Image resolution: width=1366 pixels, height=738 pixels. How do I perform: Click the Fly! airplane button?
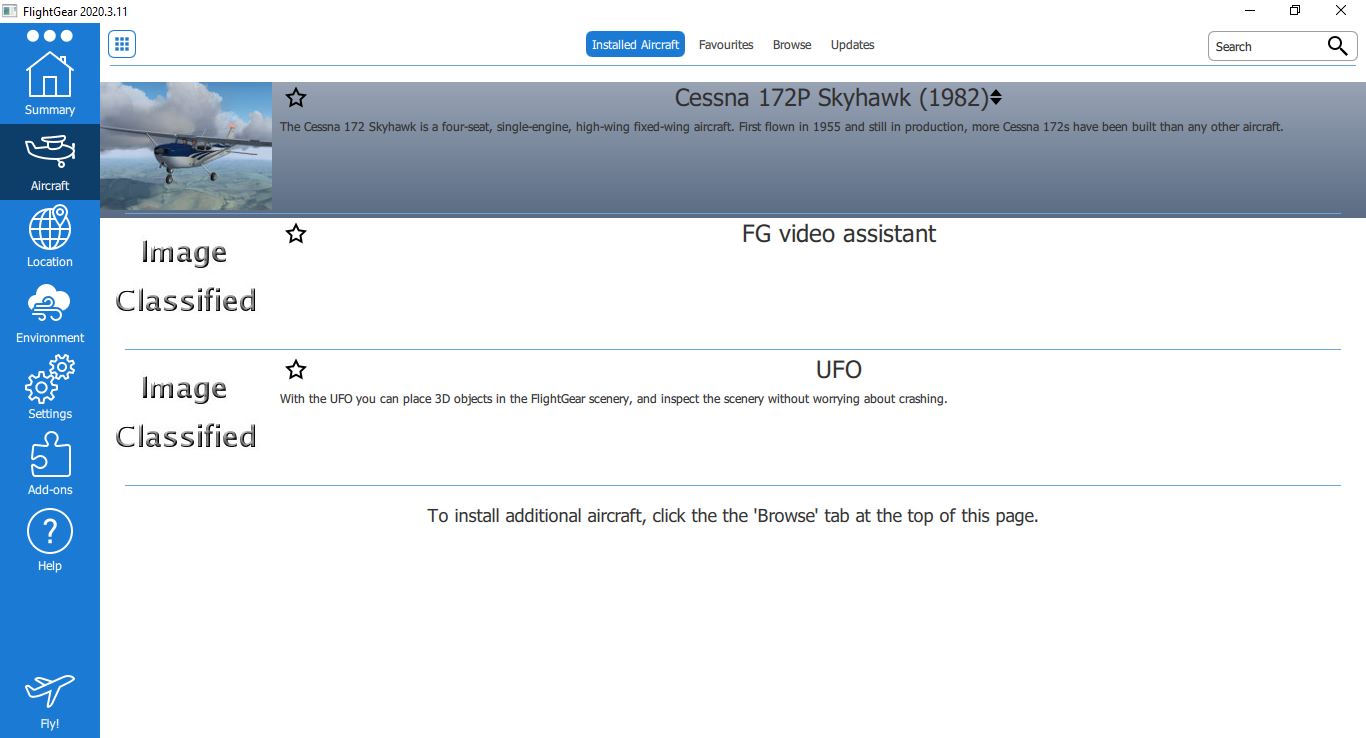50,701
